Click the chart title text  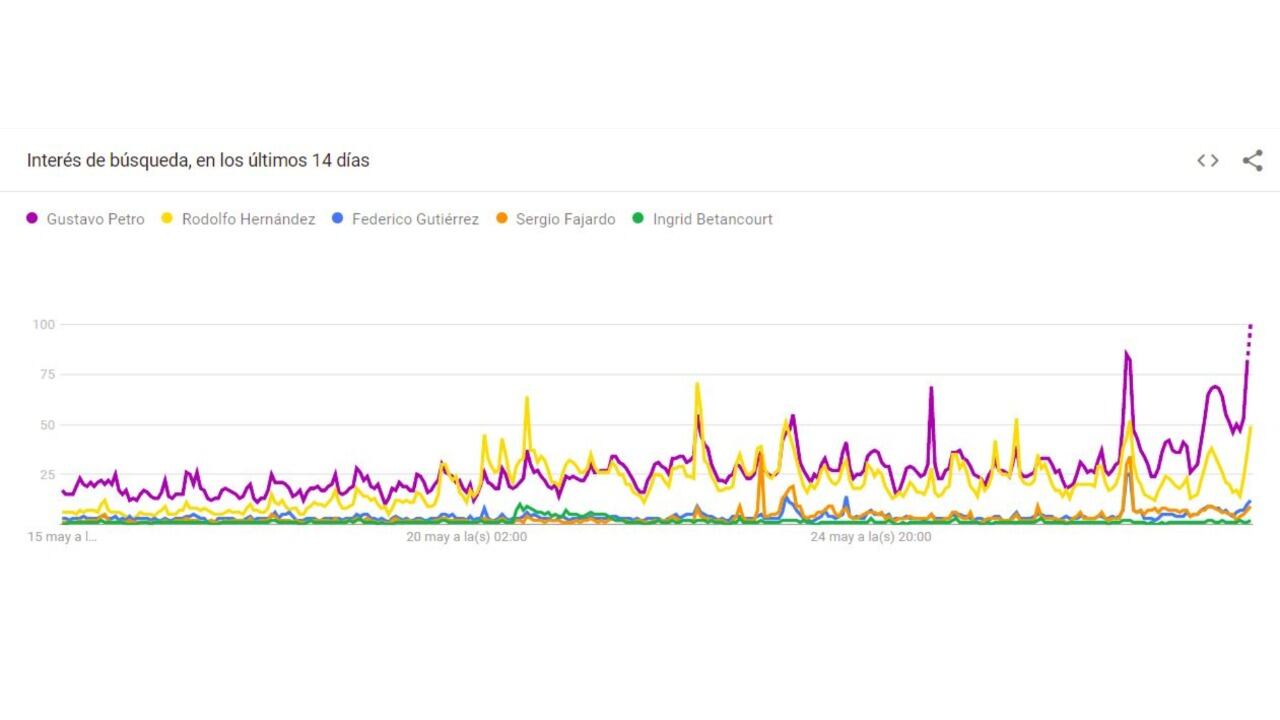(x=197, y=160)
